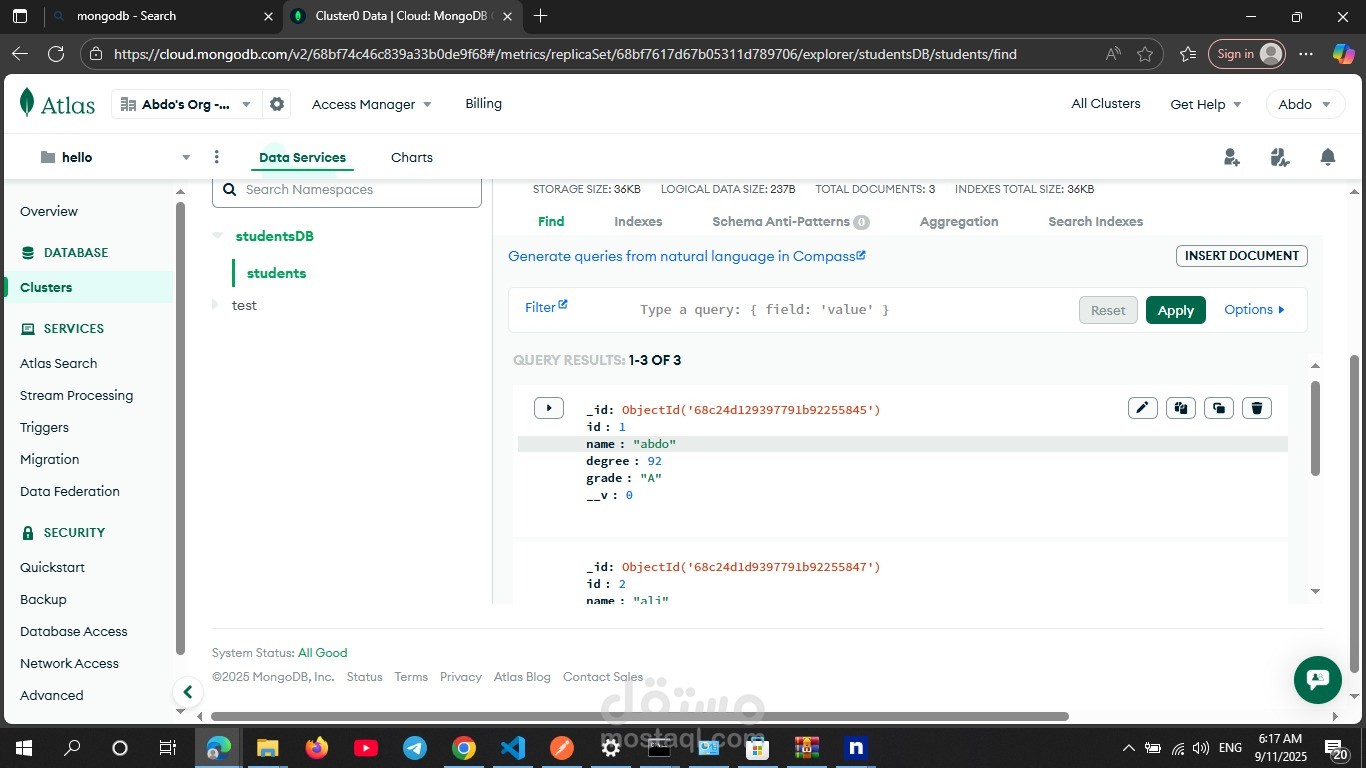
Task: Click the INSERT DOCUMENT button
Action: [x=1241, y=256]
